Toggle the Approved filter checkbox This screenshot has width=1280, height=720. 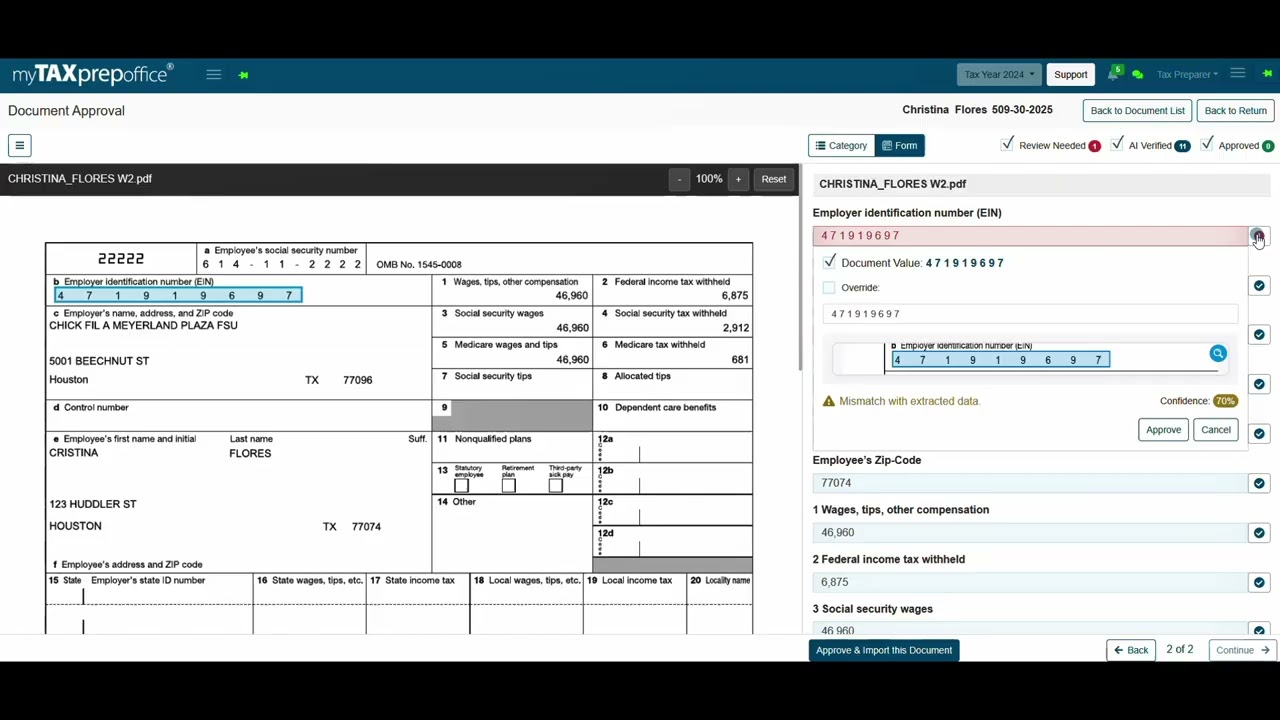[1207, 145]
